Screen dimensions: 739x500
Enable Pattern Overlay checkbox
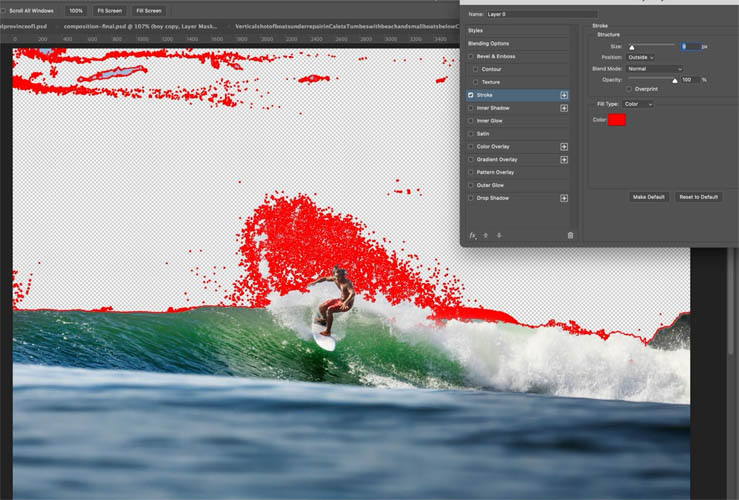[x=470, y=172]
